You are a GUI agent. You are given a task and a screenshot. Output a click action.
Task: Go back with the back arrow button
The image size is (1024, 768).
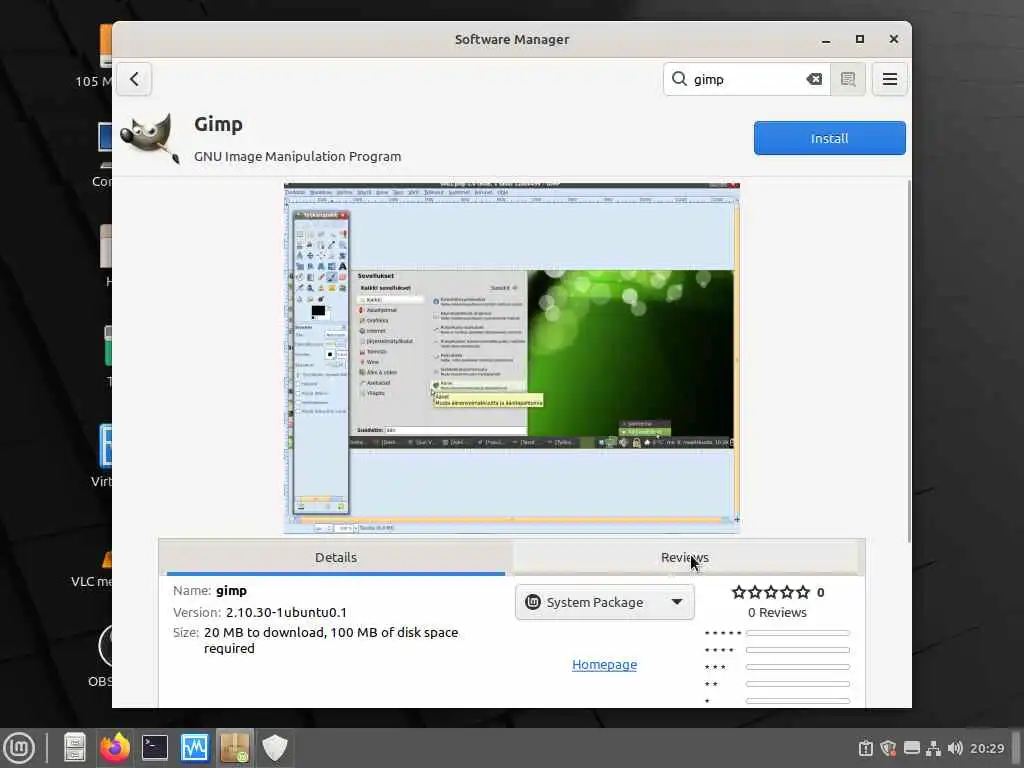134,79
